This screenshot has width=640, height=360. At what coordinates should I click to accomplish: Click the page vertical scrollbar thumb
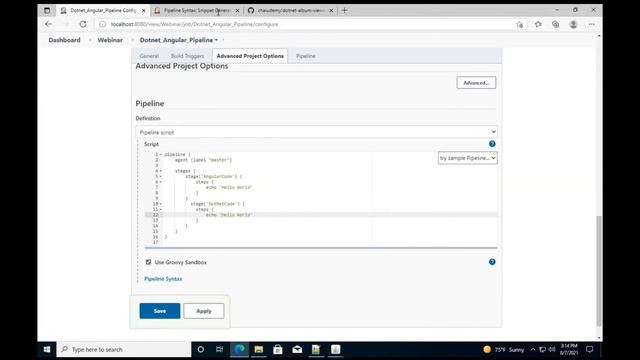point(599,271)
